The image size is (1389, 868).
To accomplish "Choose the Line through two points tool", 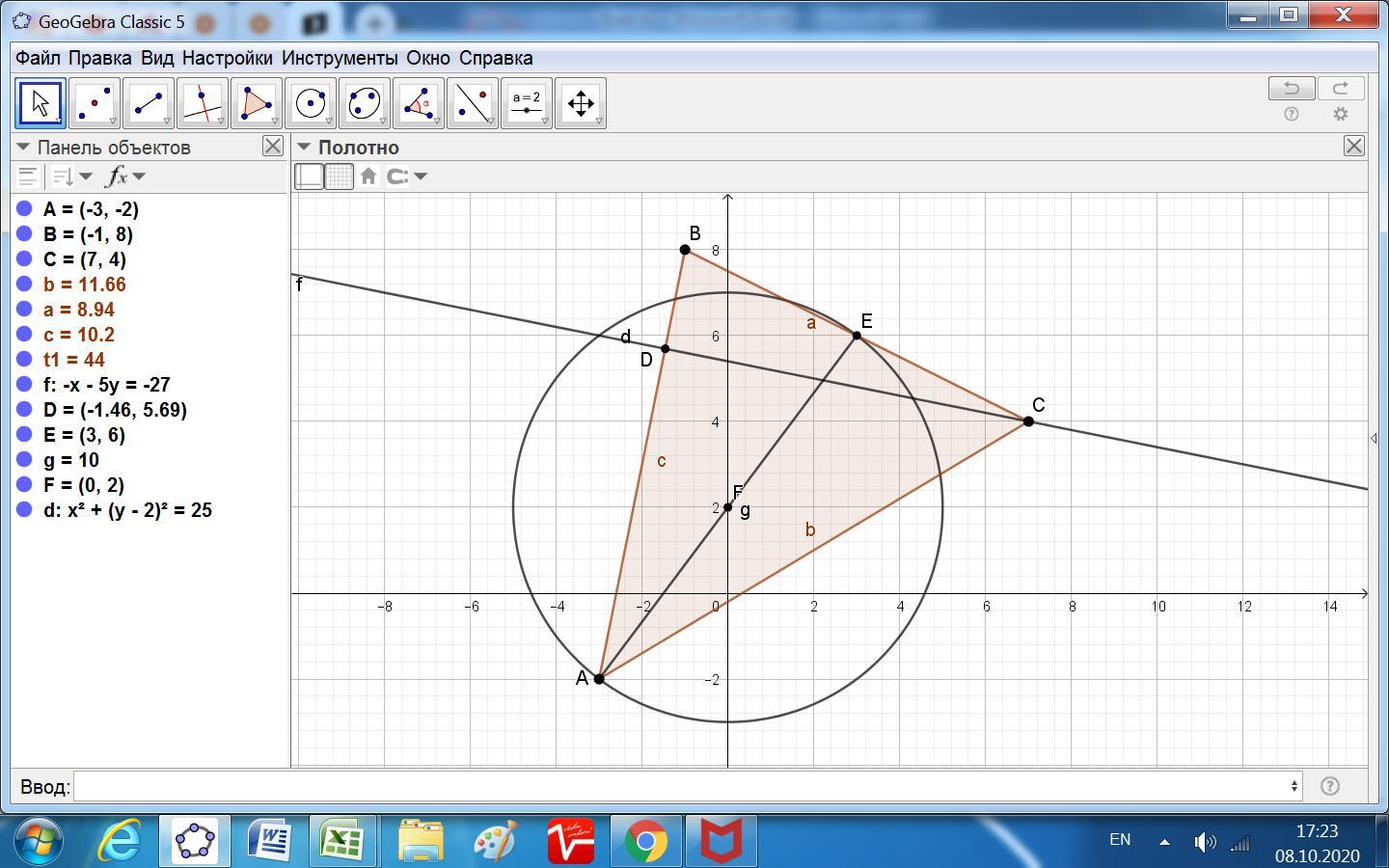I will coord(149,103).
